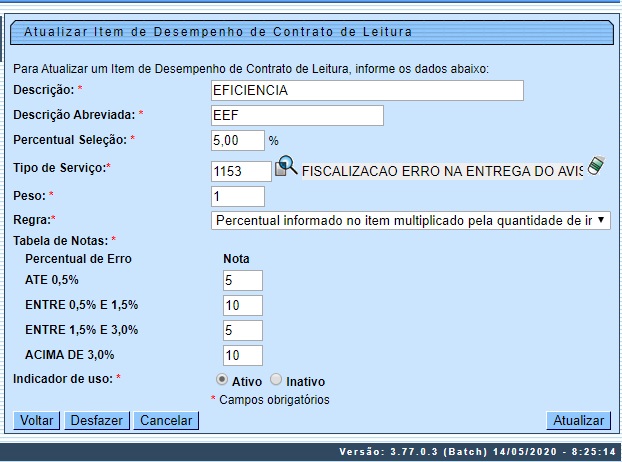Click the Descrição Abreviada field with EEF
Image resolution: width=622 pixels, height=462 pixels.
(297, 115)
